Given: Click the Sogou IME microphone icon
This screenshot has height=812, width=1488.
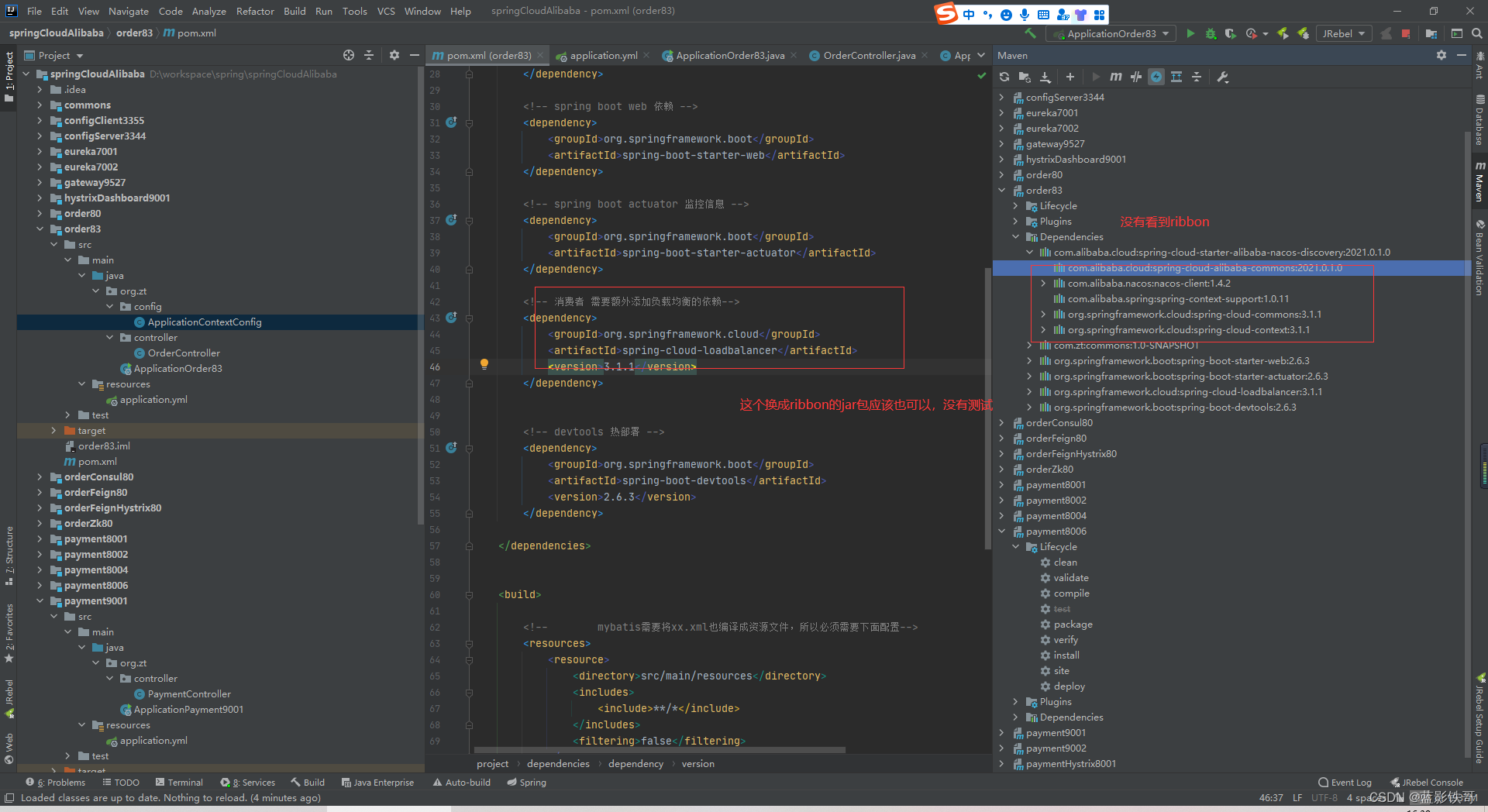Looking at the screenshot, I should (1025, 14).
